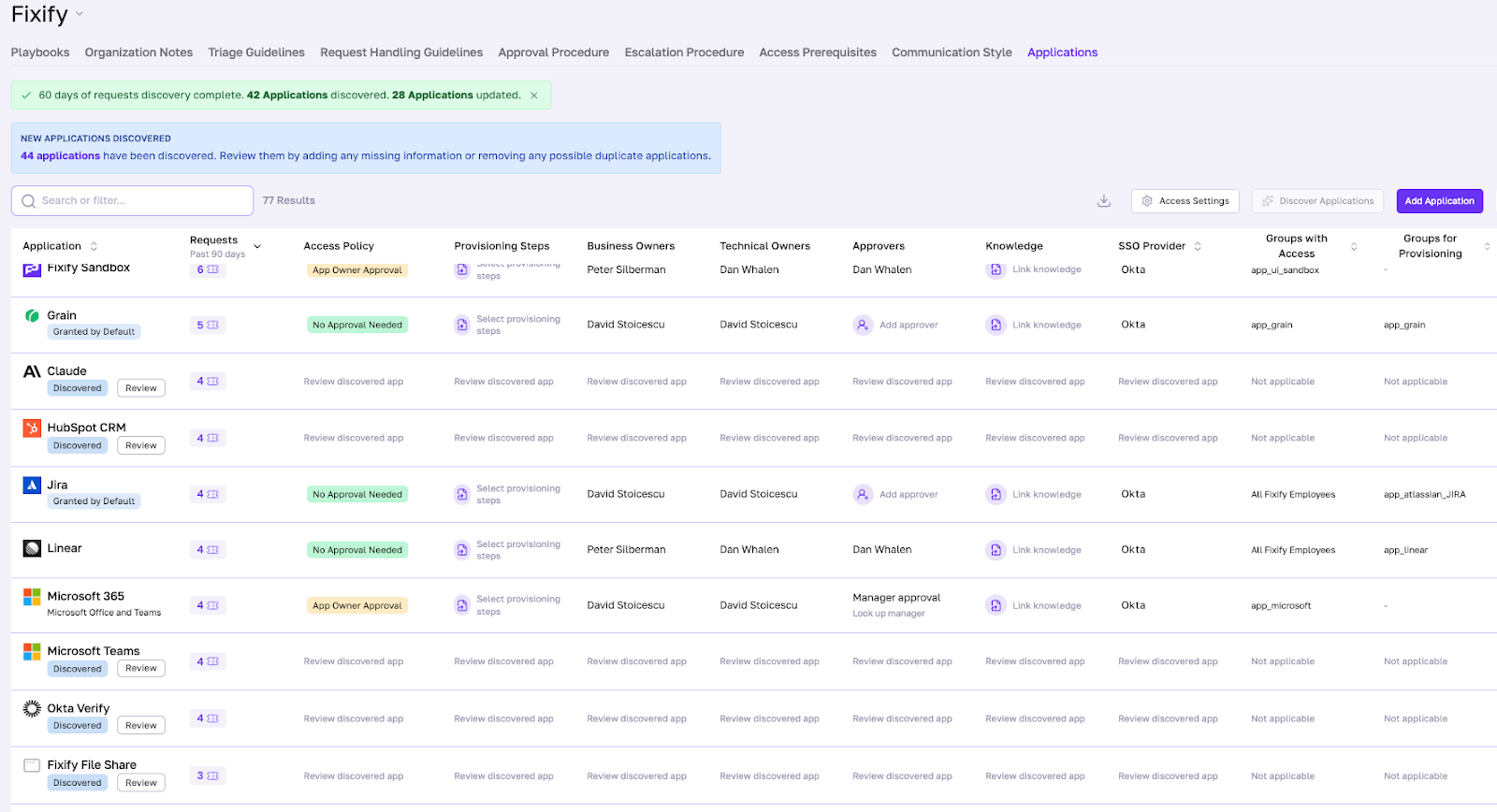Click the app_atlassian_JIRA group cell
Screen dimensions: 1497x812
pos(1424,495)
